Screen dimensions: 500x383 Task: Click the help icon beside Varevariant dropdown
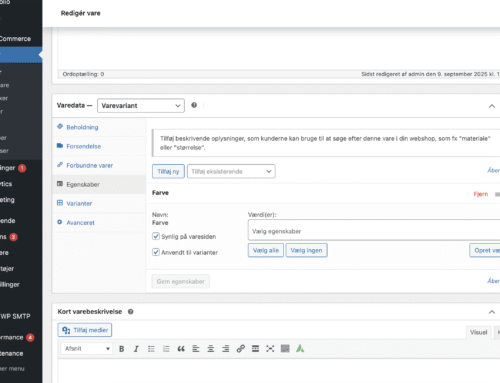(194, 105)
